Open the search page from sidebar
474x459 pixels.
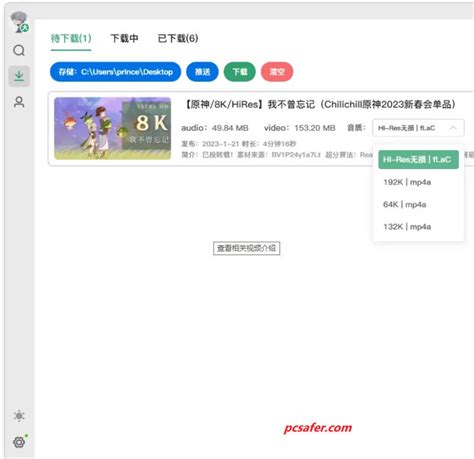point(19,51)
